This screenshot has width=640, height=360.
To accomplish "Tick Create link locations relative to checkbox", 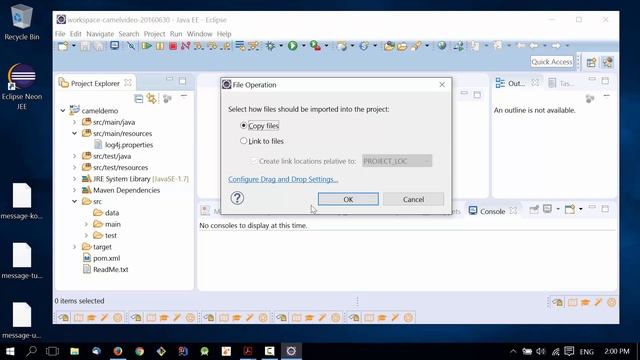I will [254, 161].
